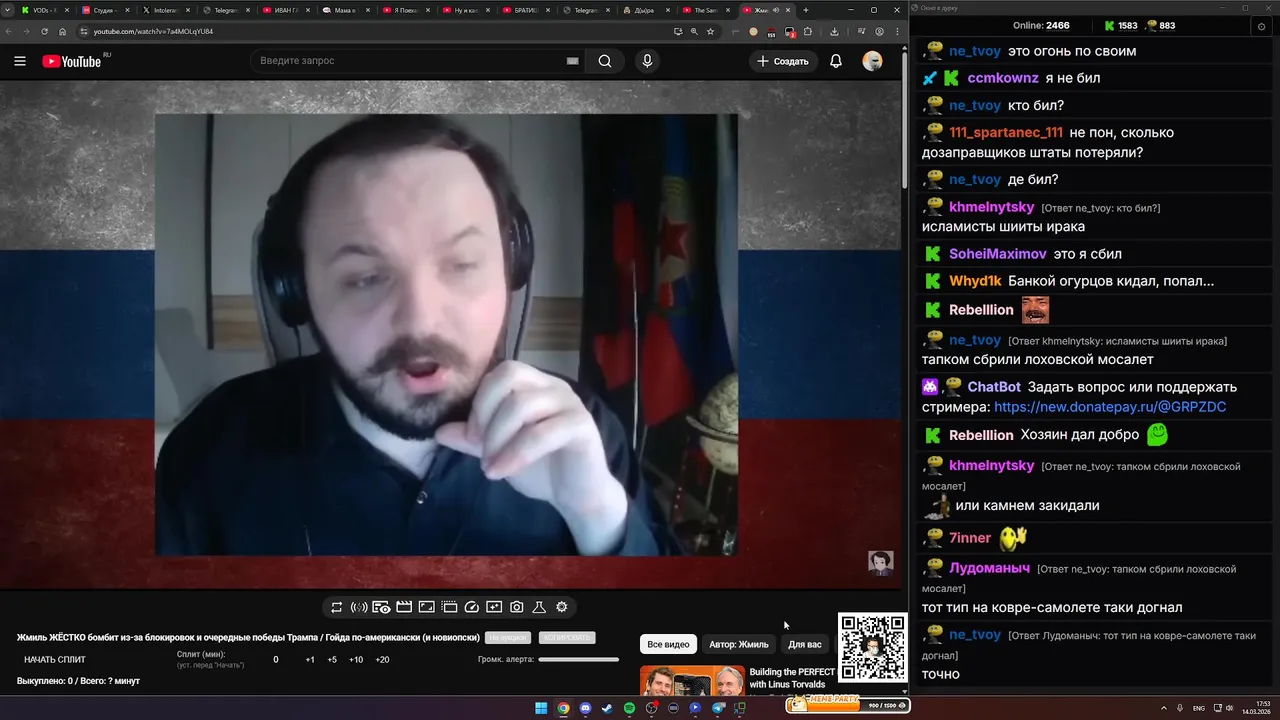Click the +5 split minutes button
The image size is (1280, 720).
pos(332,660)
